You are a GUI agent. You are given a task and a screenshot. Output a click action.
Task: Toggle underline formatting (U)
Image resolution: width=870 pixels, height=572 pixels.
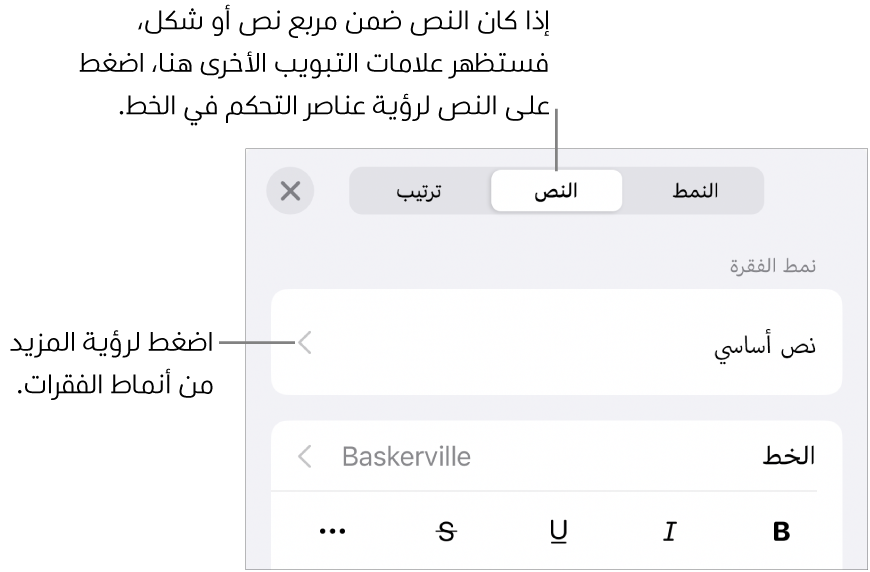(x=556, y=532)
